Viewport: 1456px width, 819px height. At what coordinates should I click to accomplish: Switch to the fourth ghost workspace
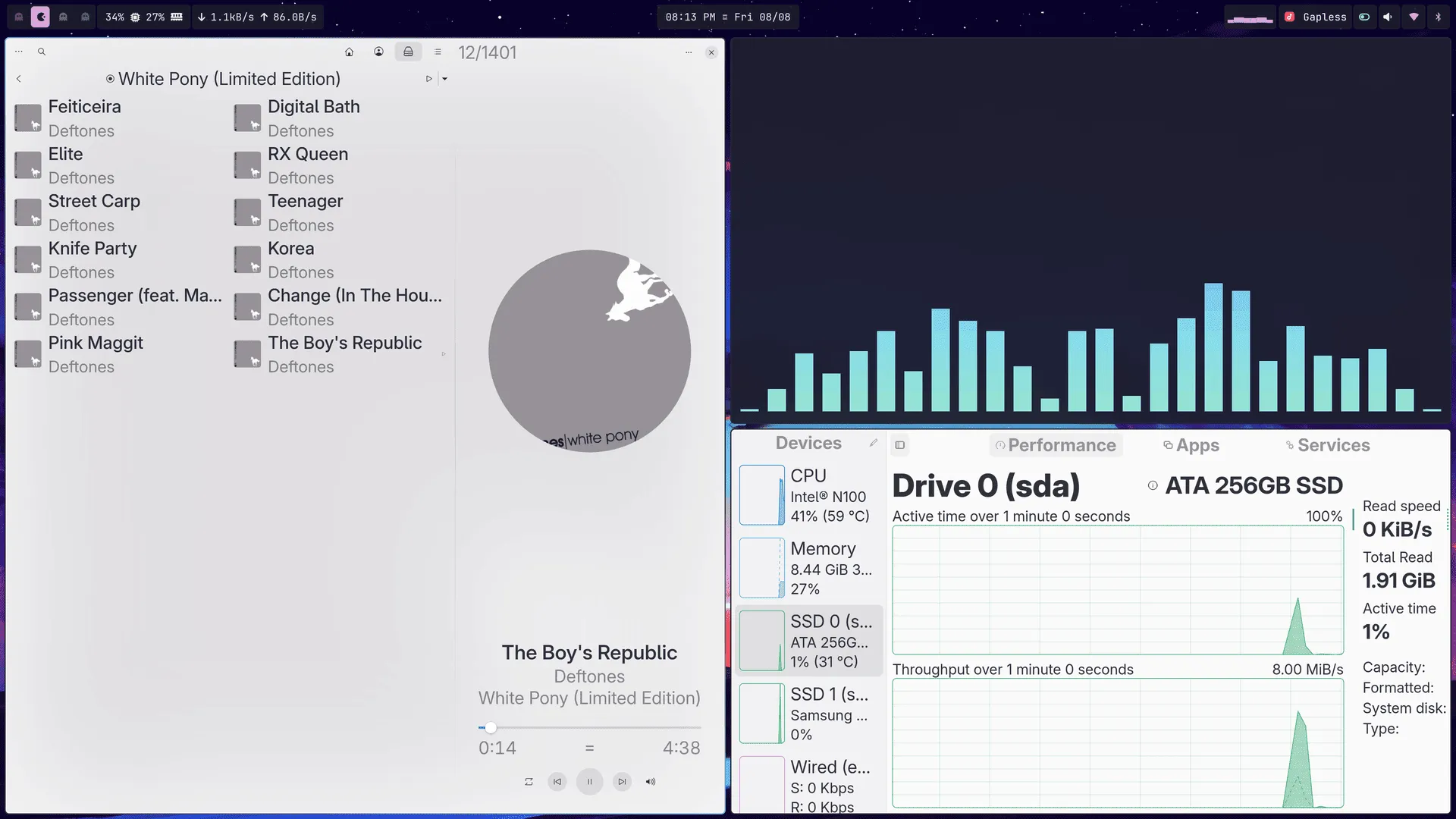[85, 17]
